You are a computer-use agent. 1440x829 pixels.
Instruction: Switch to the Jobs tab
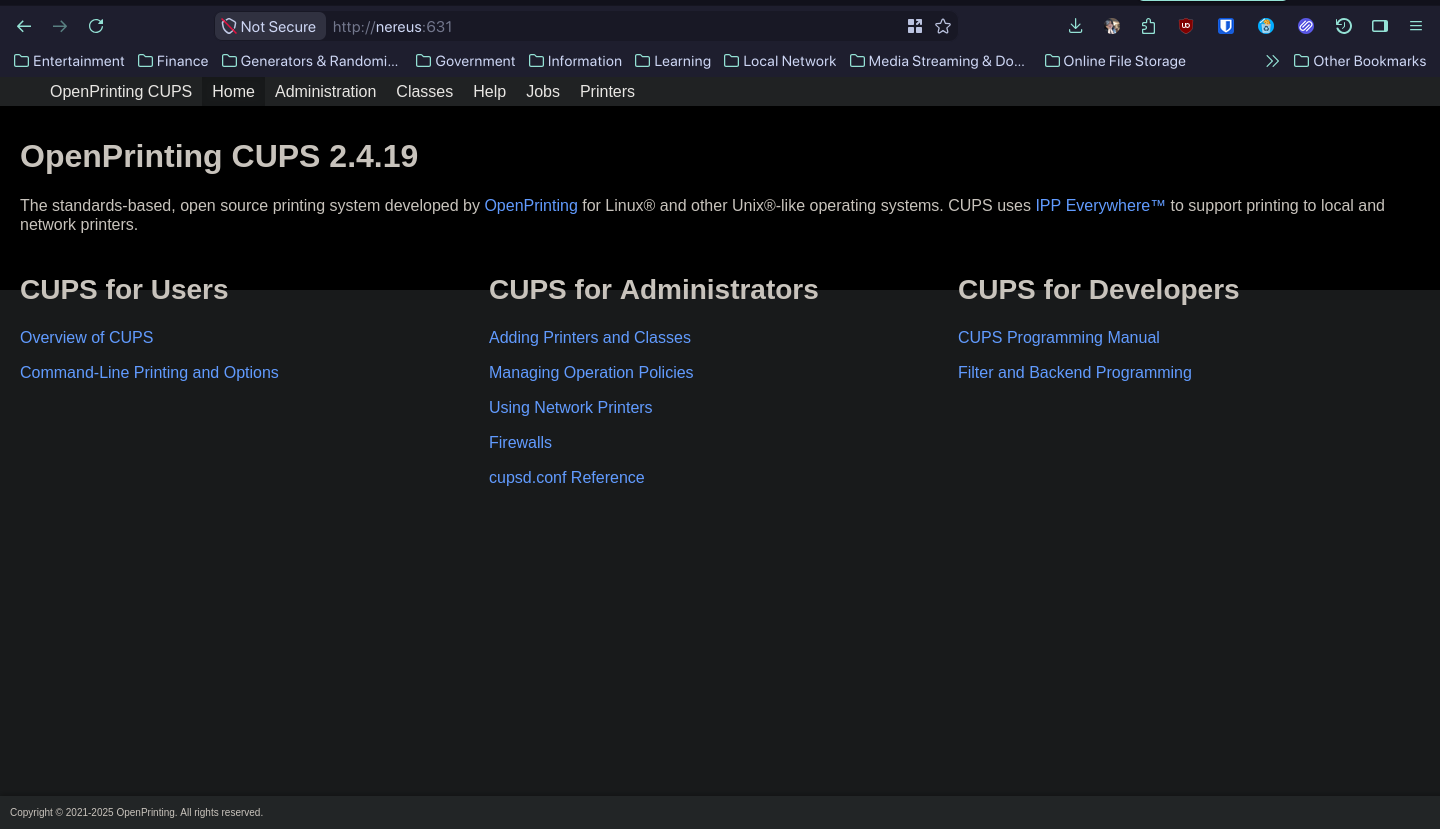[543, 91]
